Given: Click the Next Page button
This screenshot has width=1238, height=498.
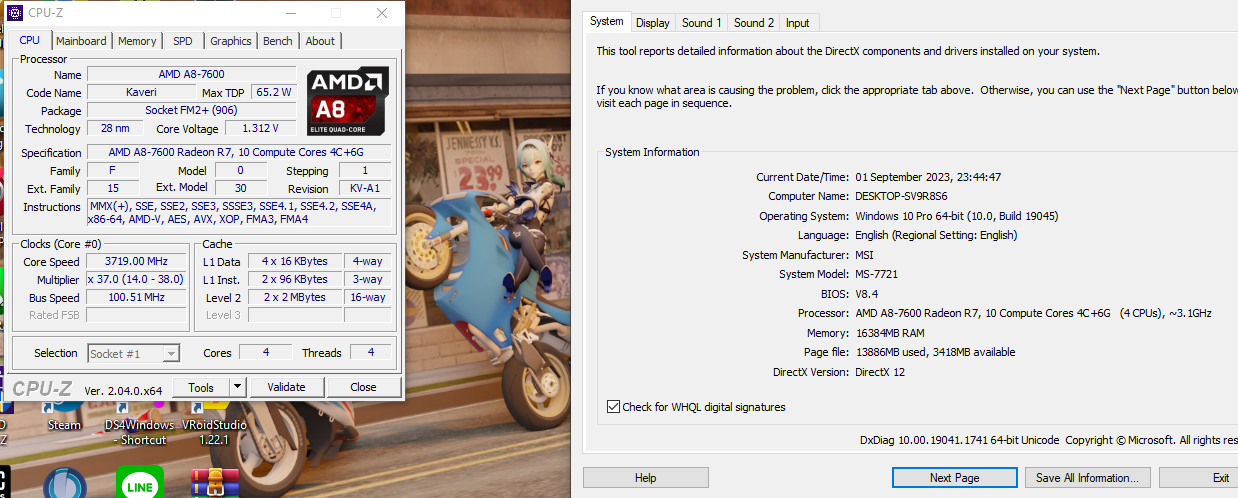Looking at the screenshot, I should click(x=954, y=478).
